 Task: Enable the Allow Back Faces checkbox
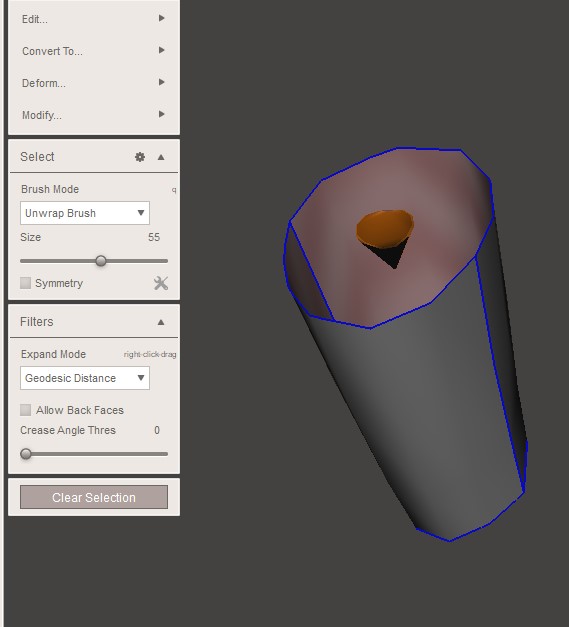(25, 410)
